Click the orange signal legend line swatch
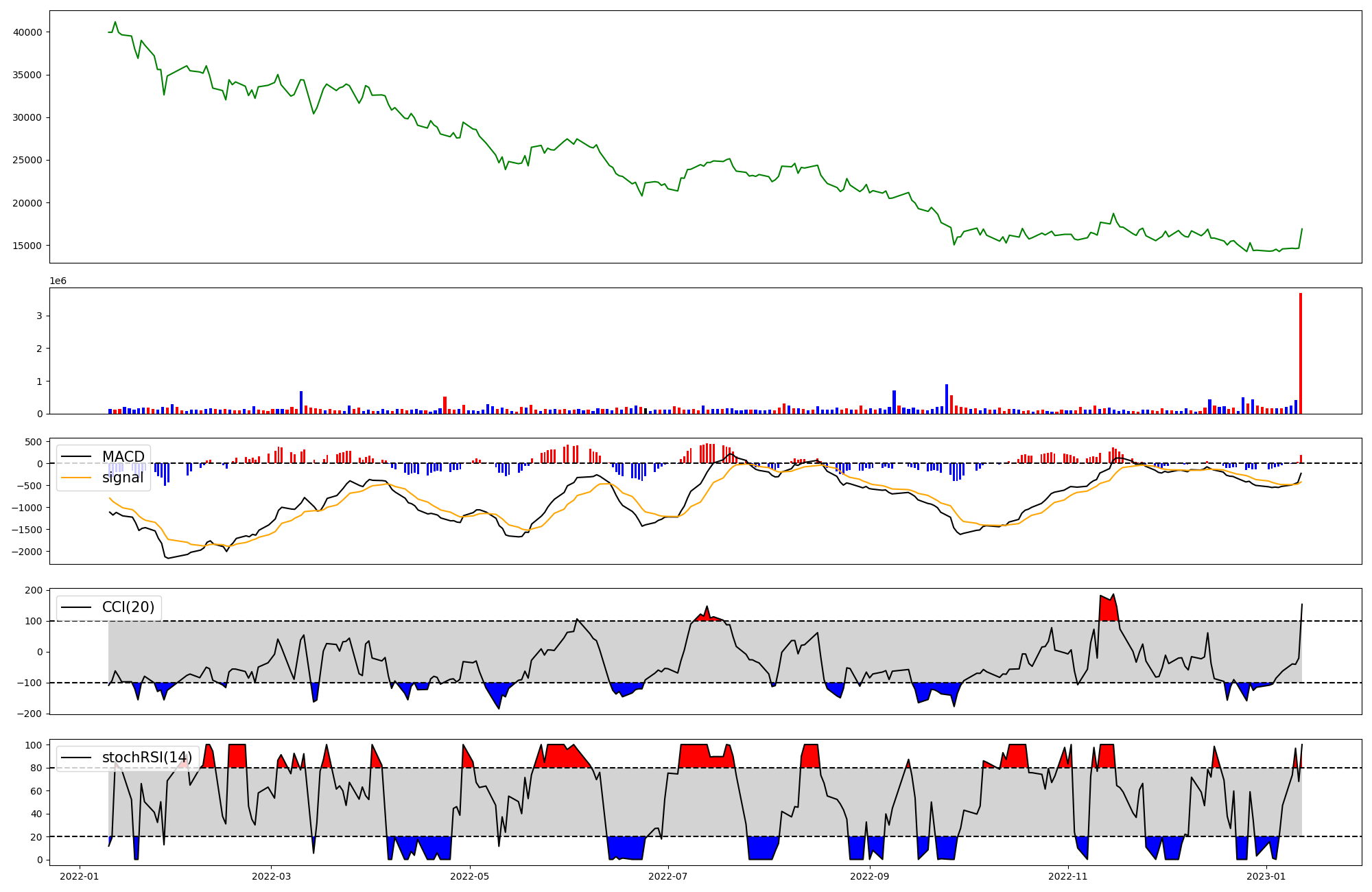The width and height of the screenshot is (1372, 892). [76, 478]
